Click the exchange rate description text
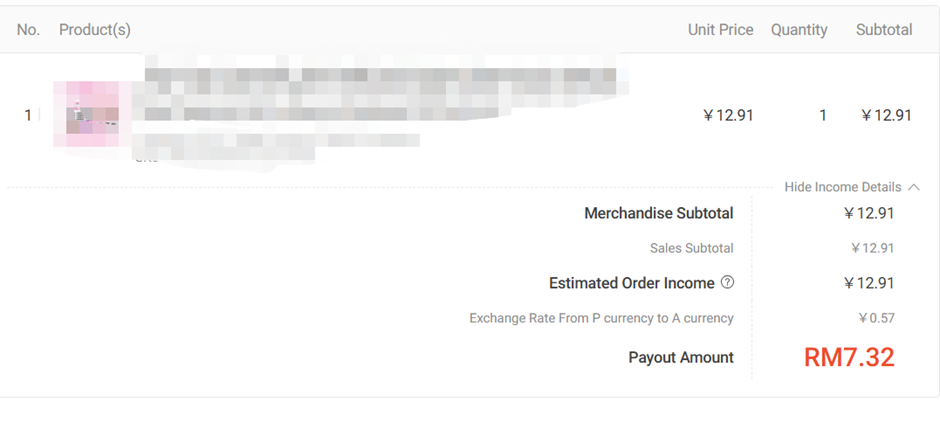This screenshot has height=423, width=940. coord(601,318)
